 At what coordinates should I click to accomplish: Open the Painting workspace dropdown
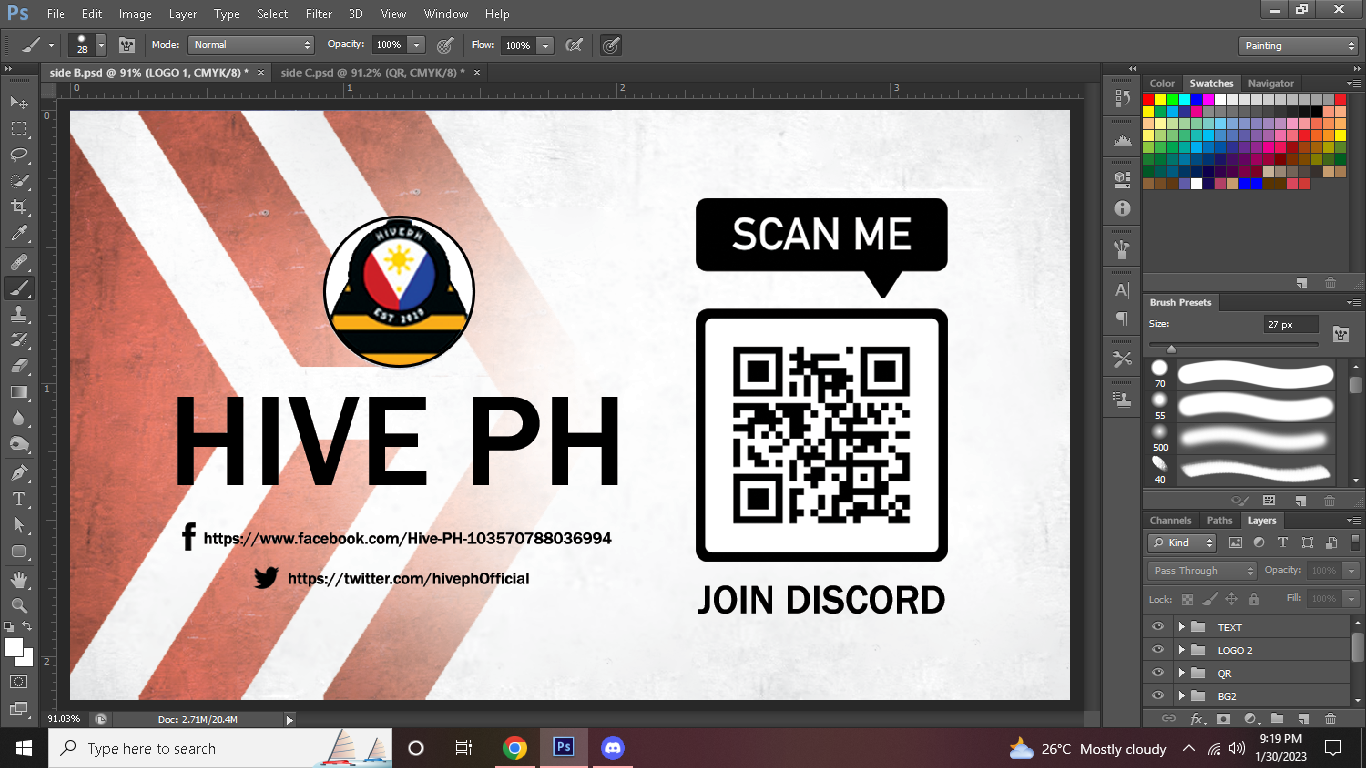tap(1297, 46)
